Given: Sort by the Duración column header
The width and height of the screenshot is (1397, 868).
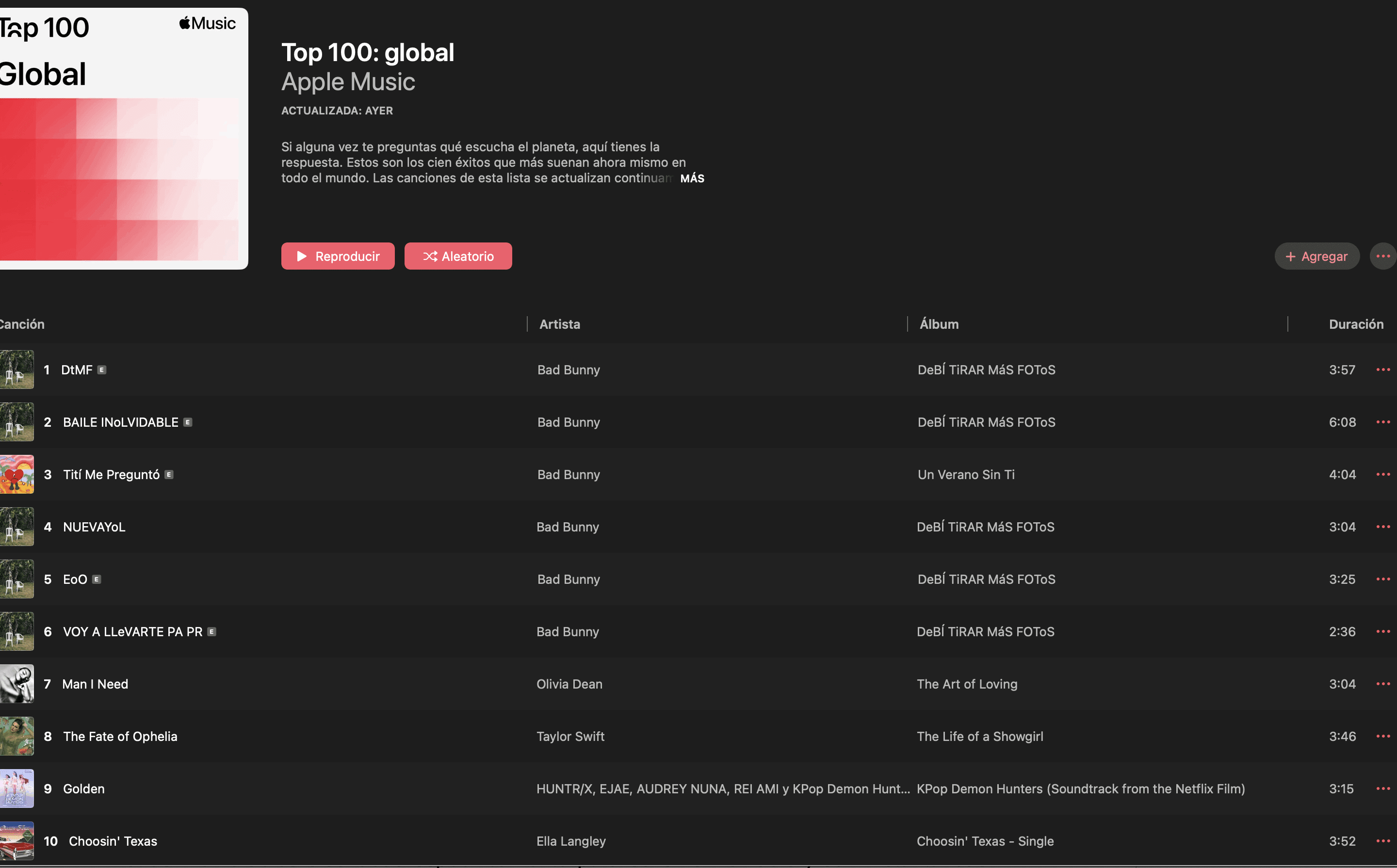Looking at the screenshot, I should point(1356,324).
